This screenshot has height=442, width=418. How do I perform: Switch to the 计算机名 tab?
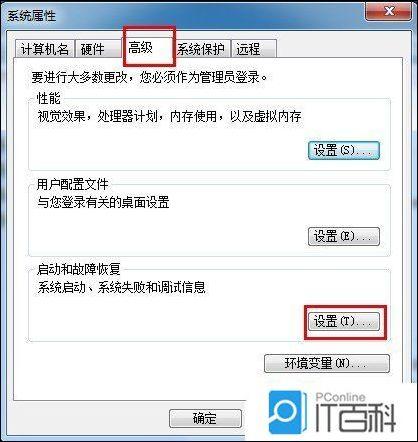click(x=45, y=49)
